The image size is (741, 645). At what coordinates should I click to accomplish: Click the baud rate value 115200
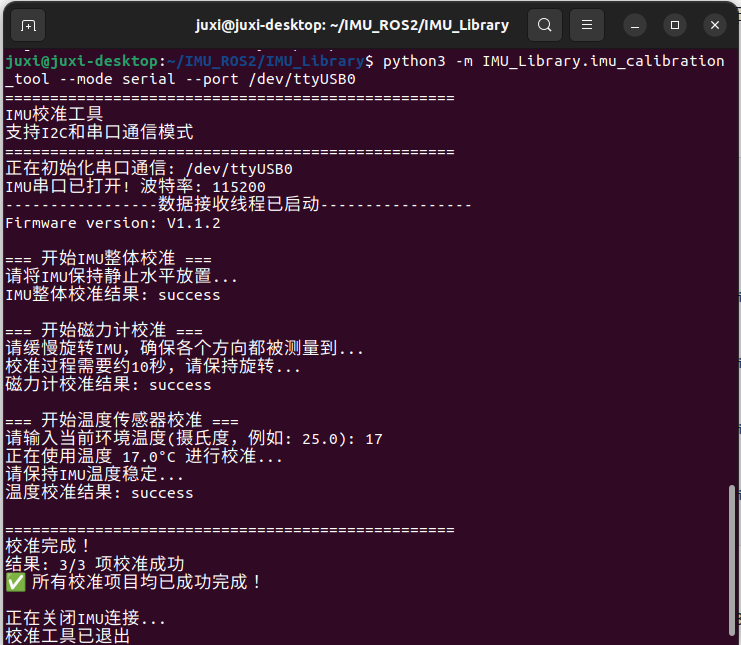click(x=239, y=187)
